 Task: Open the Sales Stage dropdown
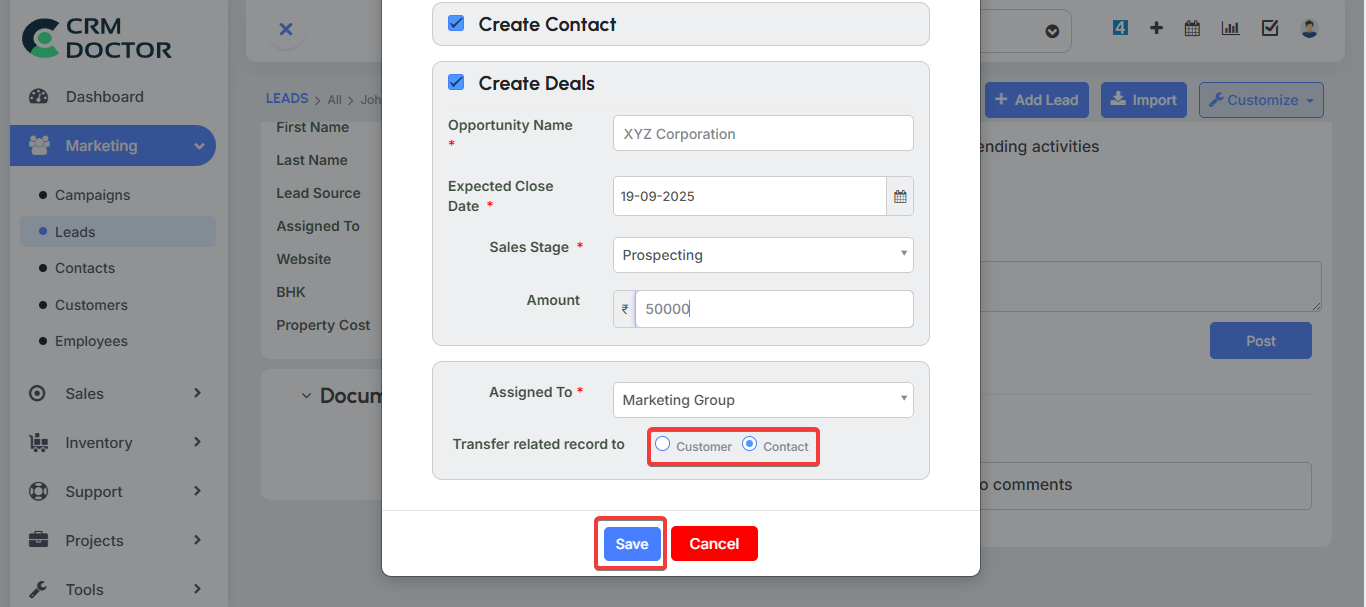[762, 255]
